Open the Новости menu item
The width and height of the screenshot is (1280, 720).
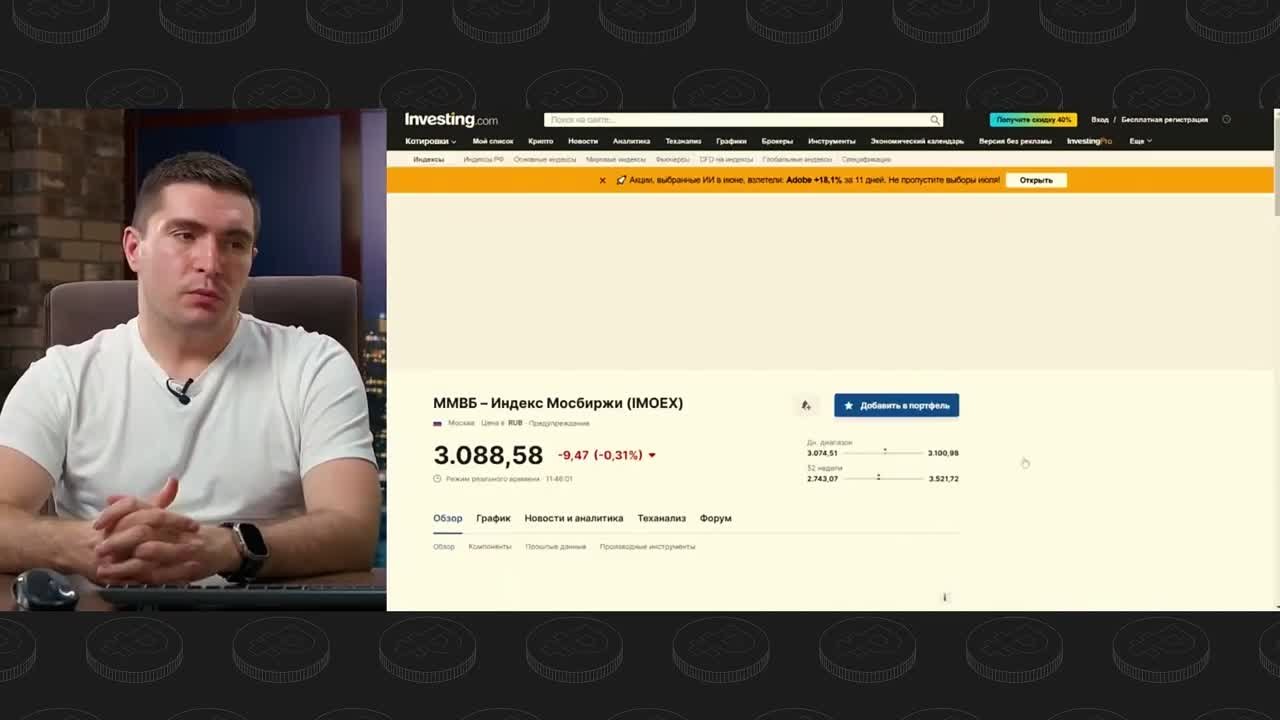[583, 141]
